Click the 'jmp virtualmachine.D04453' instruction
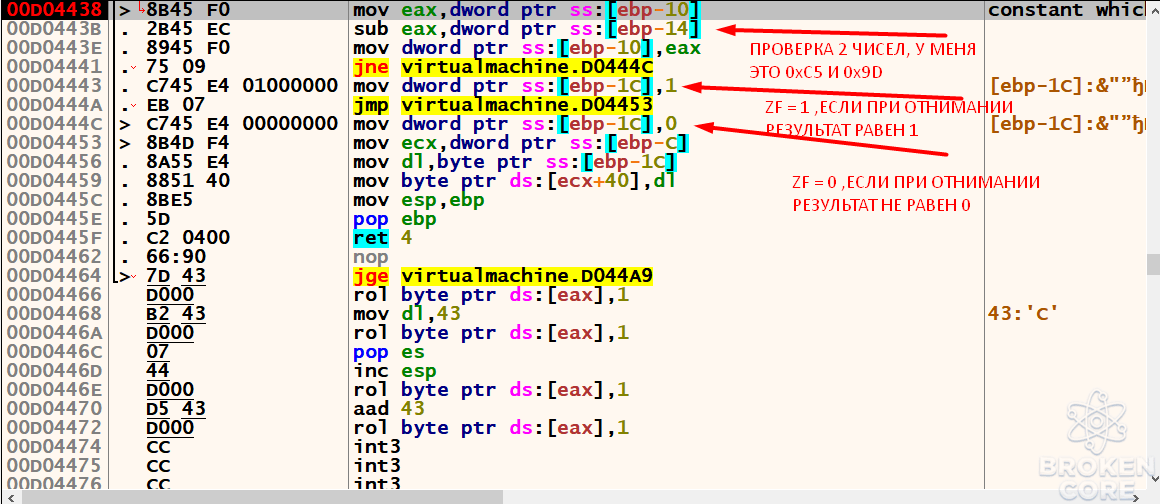The width and height of the screenshot is (1160, 504). [x=503, y=105]
